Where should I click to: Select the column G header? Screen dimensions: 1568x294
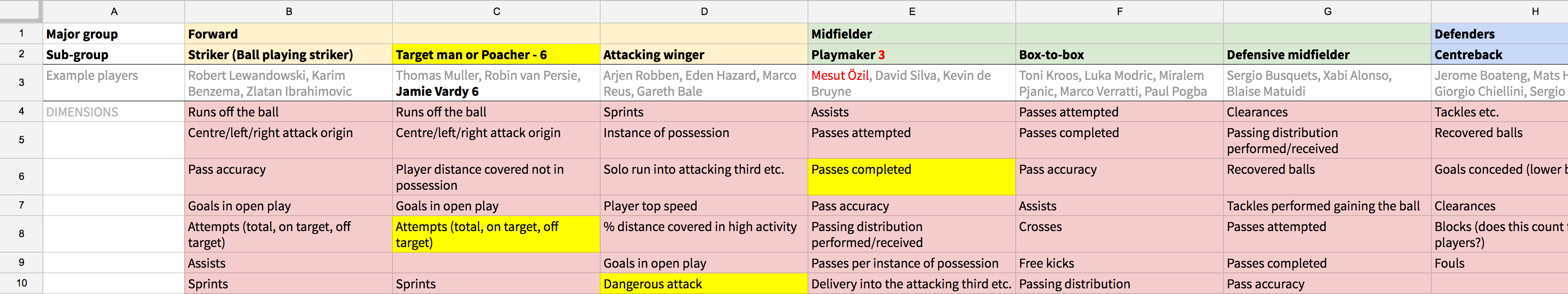pos(1327,12)
